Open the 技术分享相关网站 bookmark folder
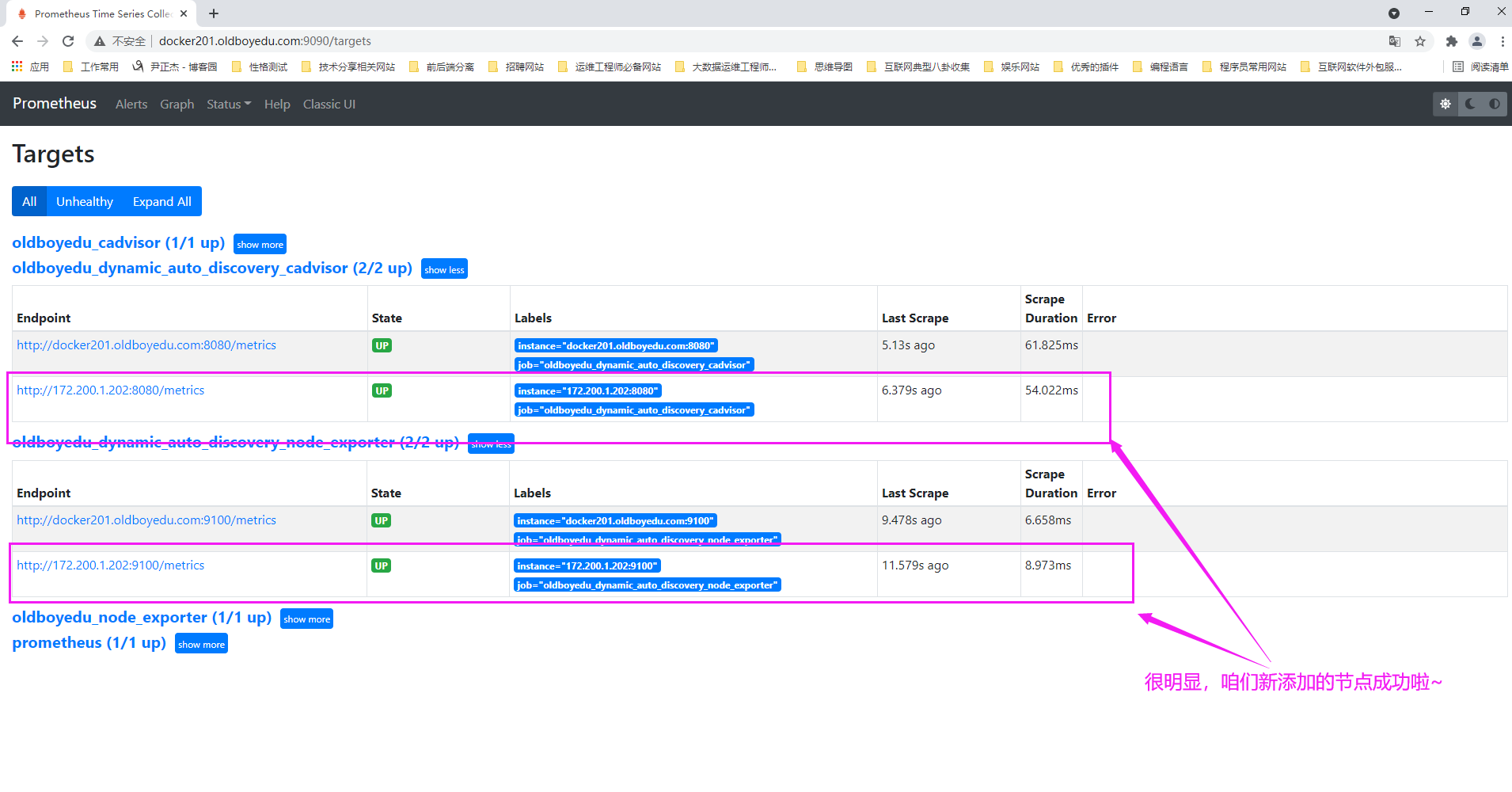This screenshot has width=1512, height=792. 348,67
